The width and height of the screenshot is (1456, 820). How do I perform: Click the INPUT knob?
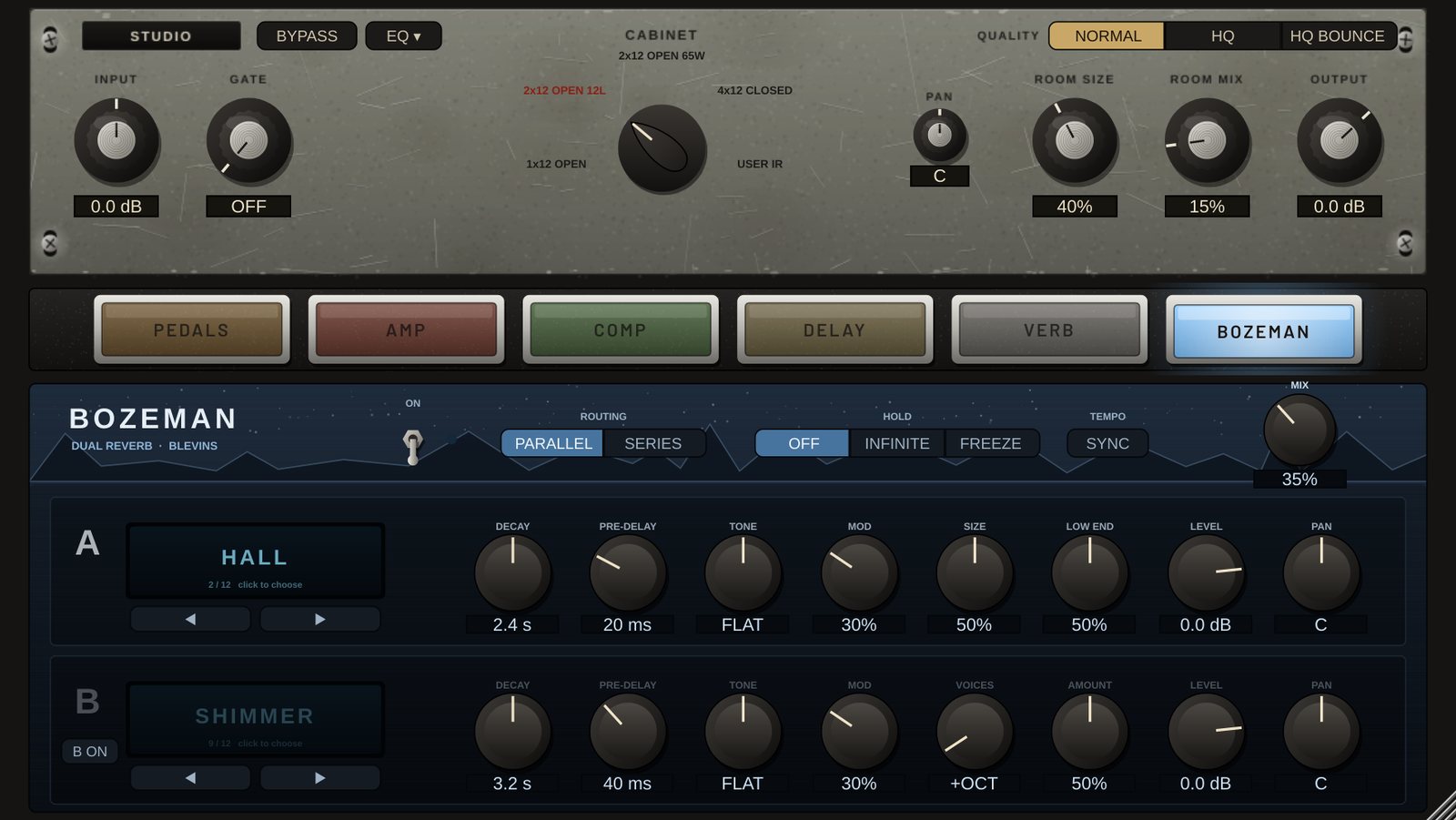coord(116,141)
